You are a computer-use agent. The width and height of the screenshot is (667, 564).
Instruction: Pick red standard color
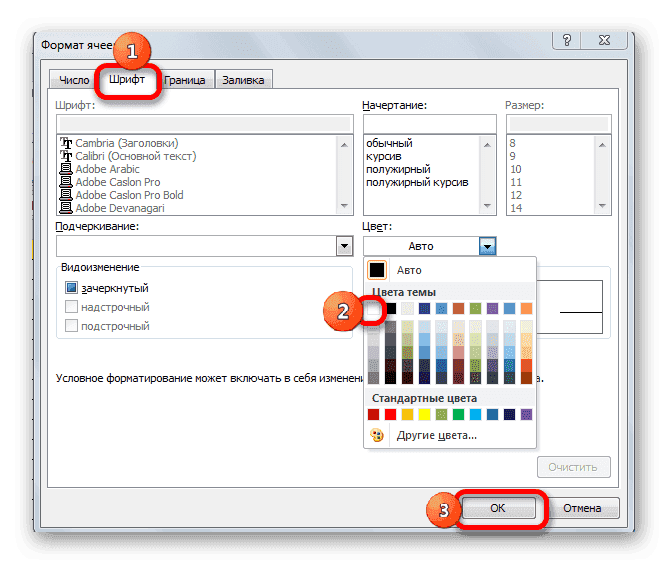point(391,414)
